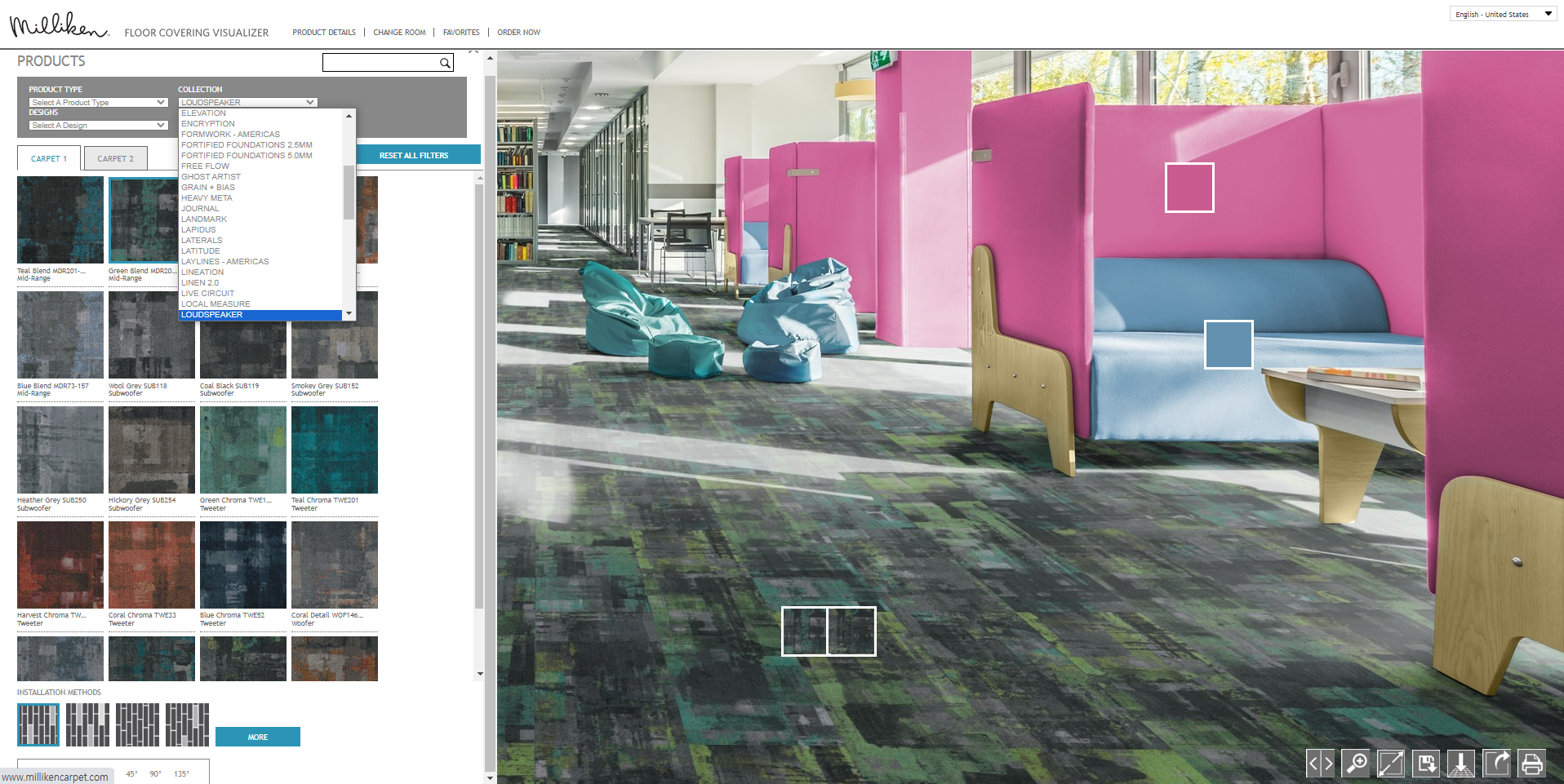Choose LATITUDE in the collection list
Viewport: 1564px width, 784px height.
[260, 251]
